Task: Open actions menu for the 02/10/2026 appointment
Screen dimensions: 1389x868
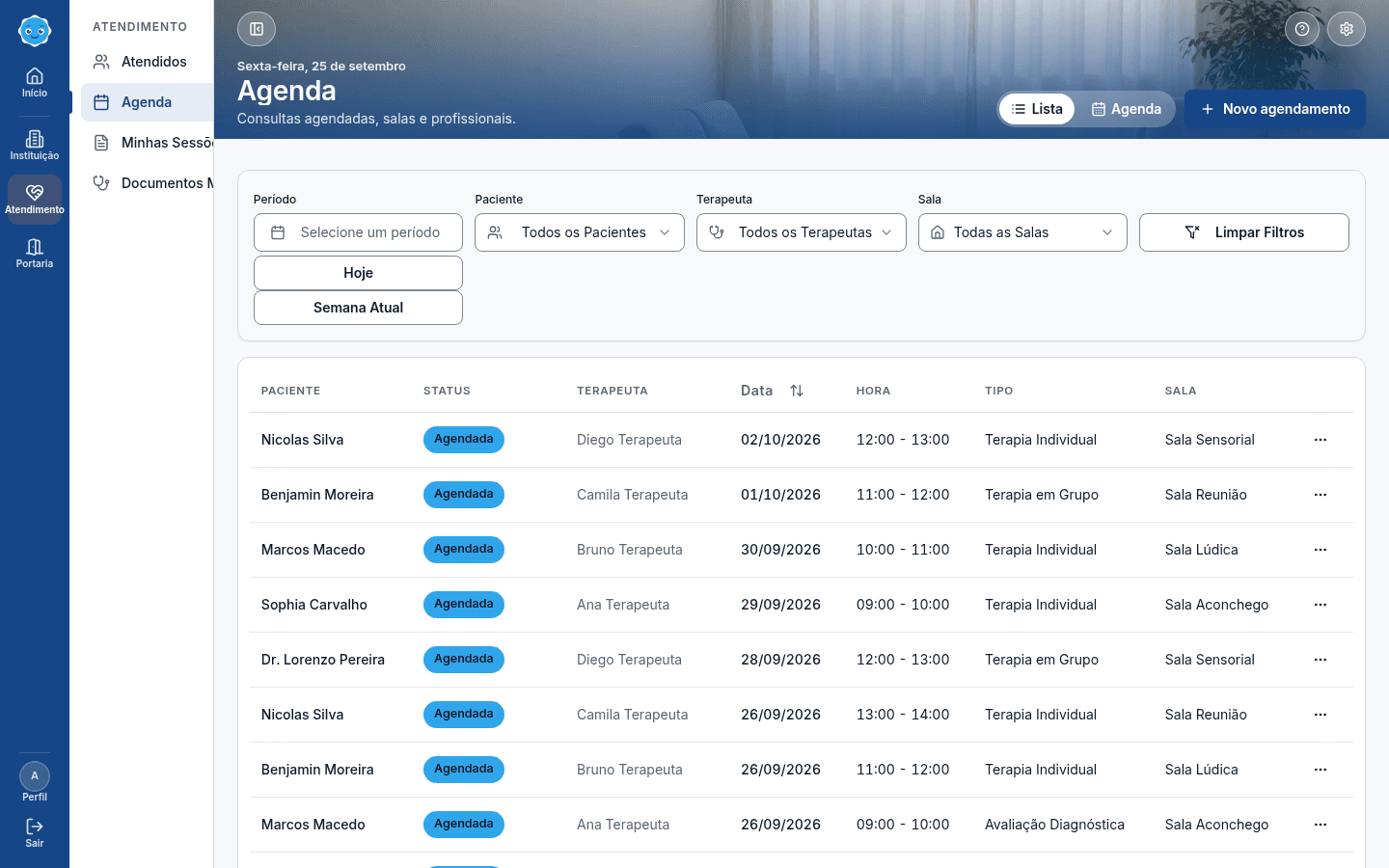Action: coord(1321,440)
